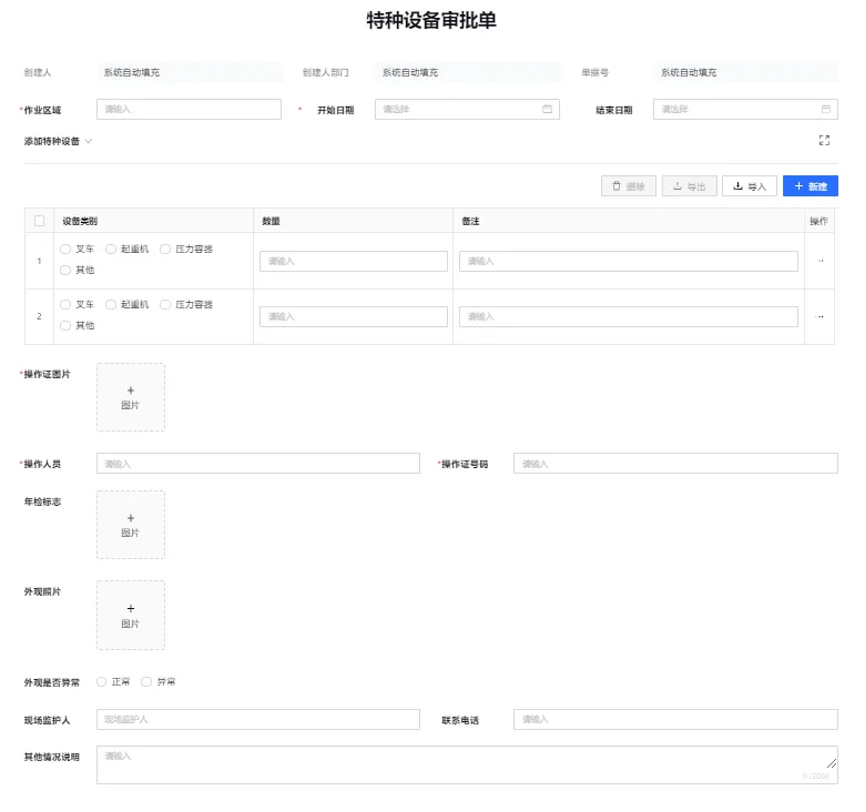
Task: Click the plus image upload under 年检标志
Action: [130, 524]
